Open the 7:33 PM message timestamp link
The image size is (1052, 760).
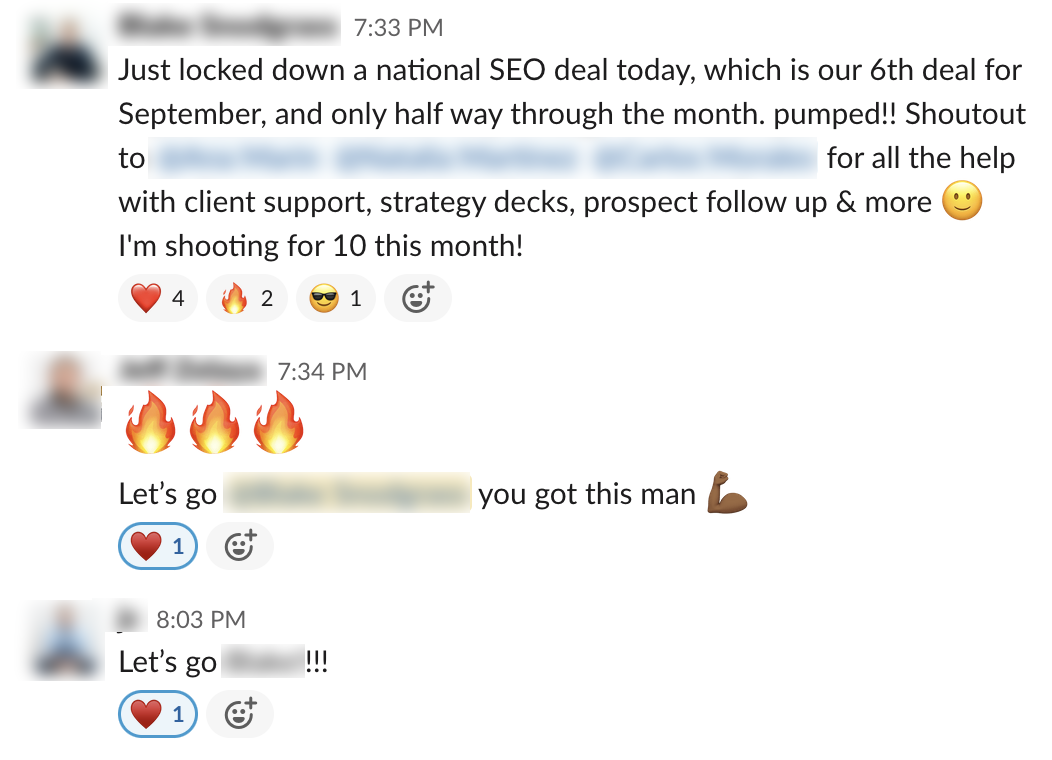(398, 29)
